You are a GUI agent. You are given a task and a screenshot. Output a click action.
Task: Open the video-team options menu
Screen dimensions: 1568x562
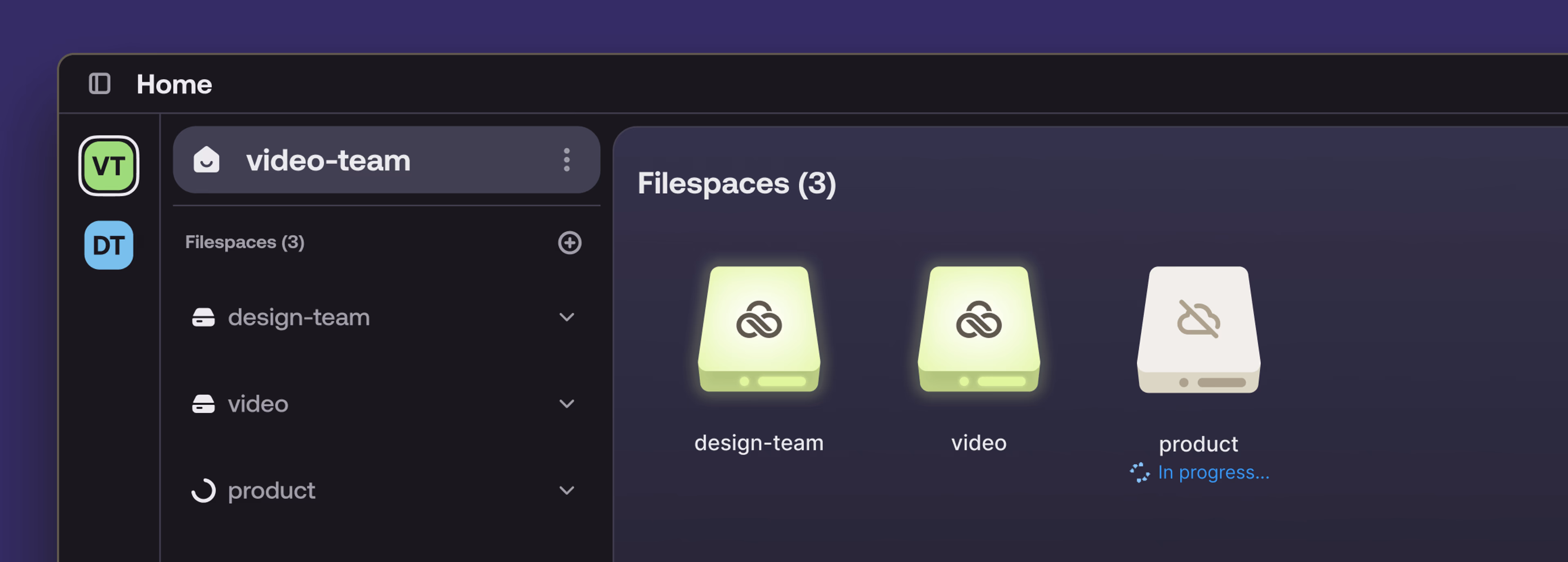point(567,160)
